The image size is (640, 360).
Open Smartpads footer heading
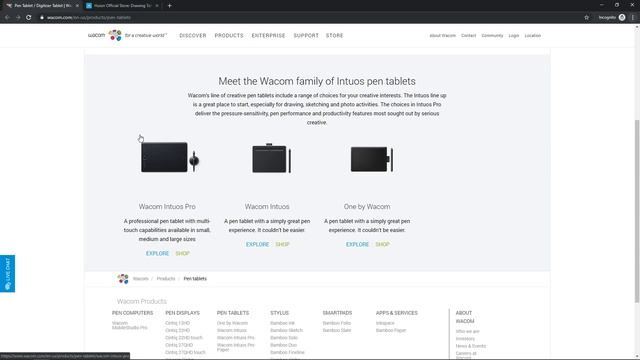[x=337, y=313]
